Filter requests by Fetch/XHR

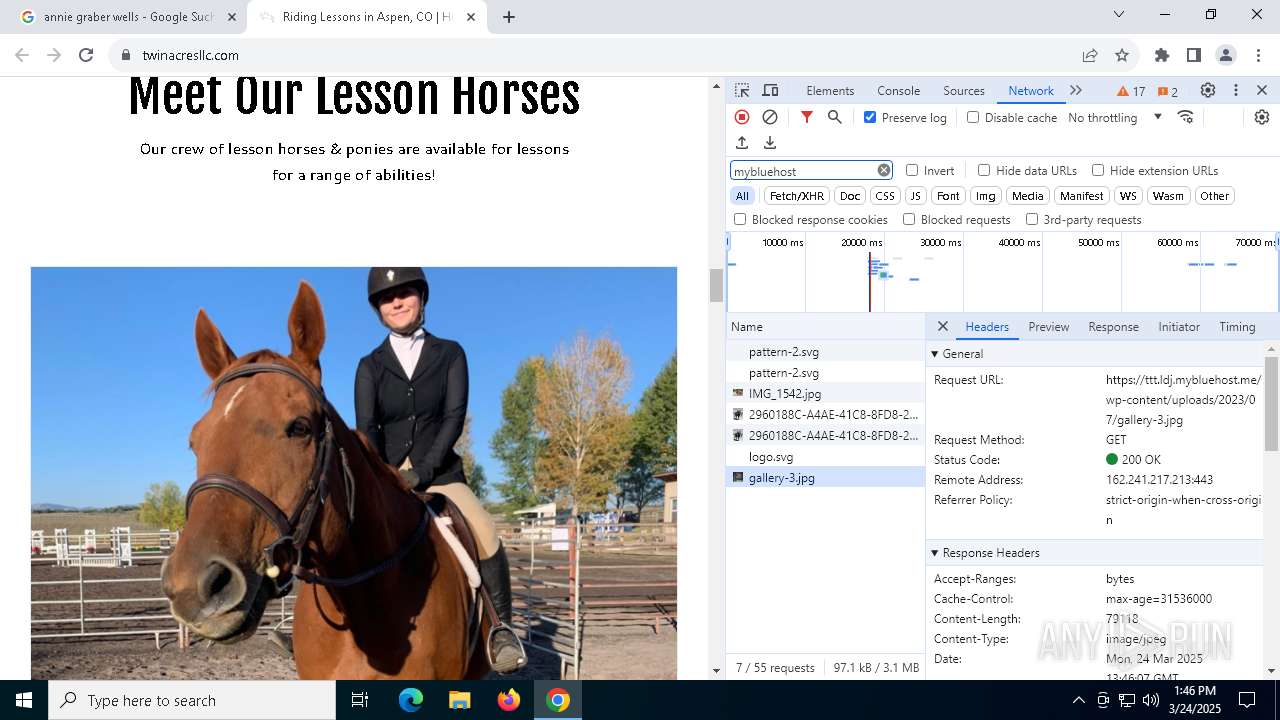797,196
